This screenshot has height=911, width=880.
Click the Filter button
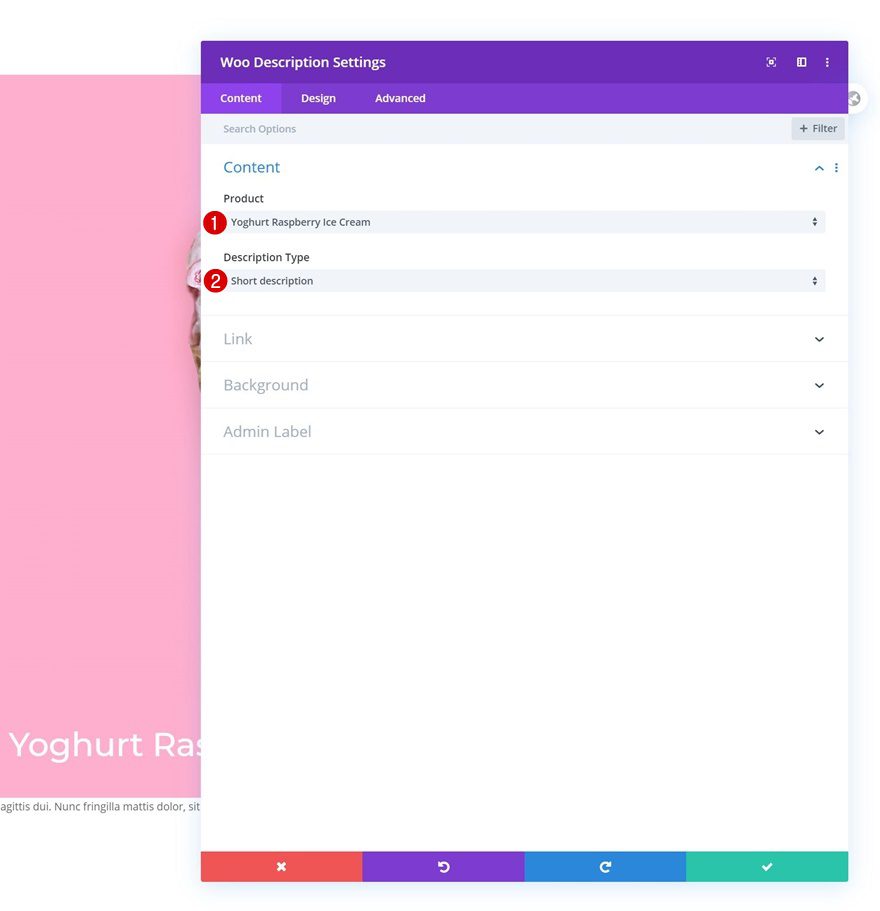818,128
